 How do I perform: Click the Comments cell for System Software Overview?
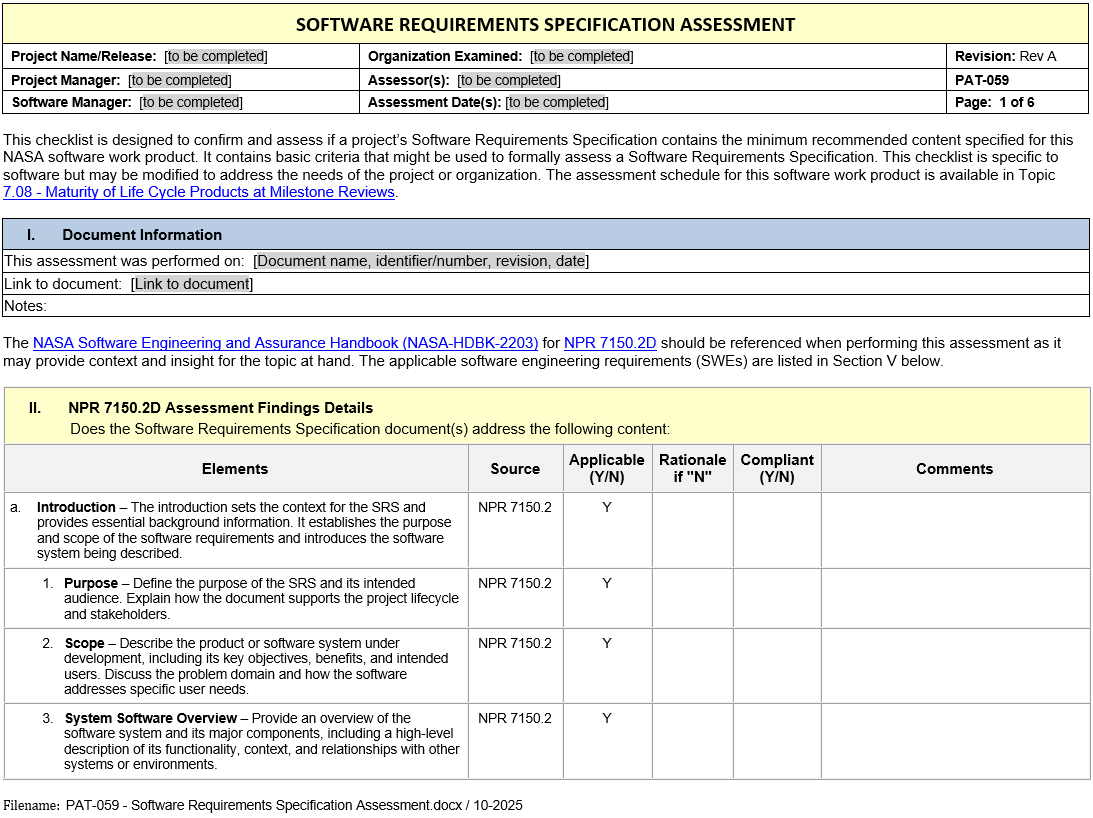tap(955, 741)
